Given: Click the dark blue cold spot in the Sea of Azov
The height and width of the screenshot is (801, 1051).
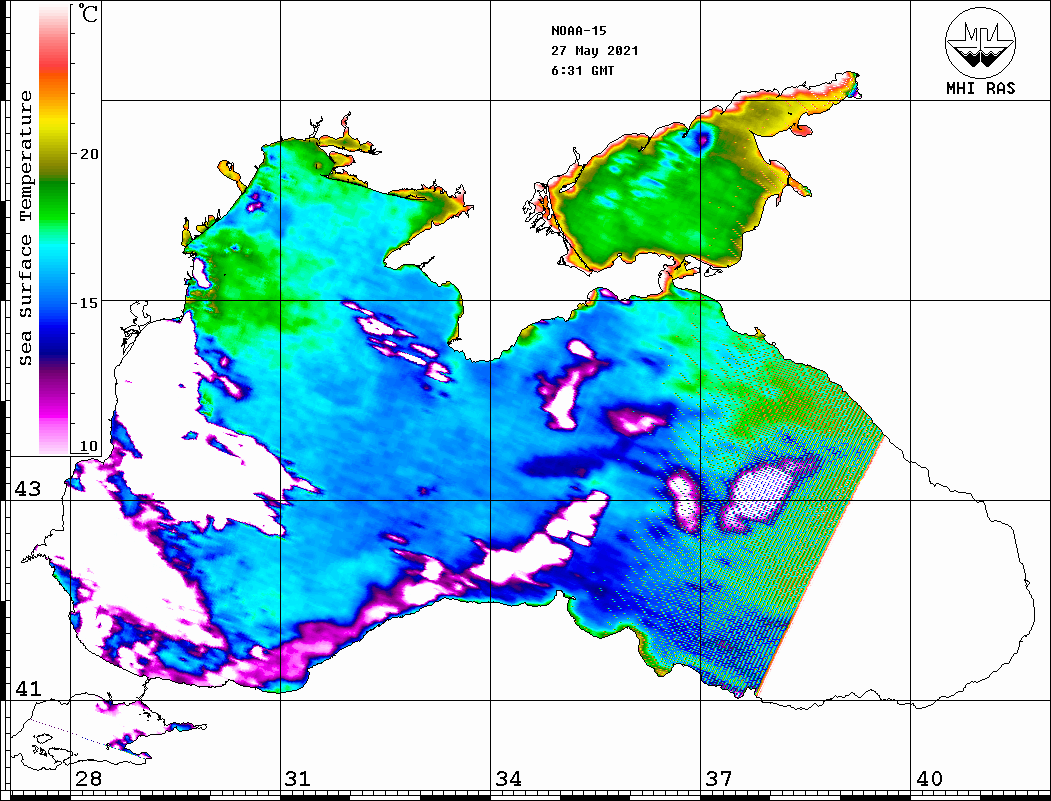Looking at the screenshot, I should (x=702, y=139).
